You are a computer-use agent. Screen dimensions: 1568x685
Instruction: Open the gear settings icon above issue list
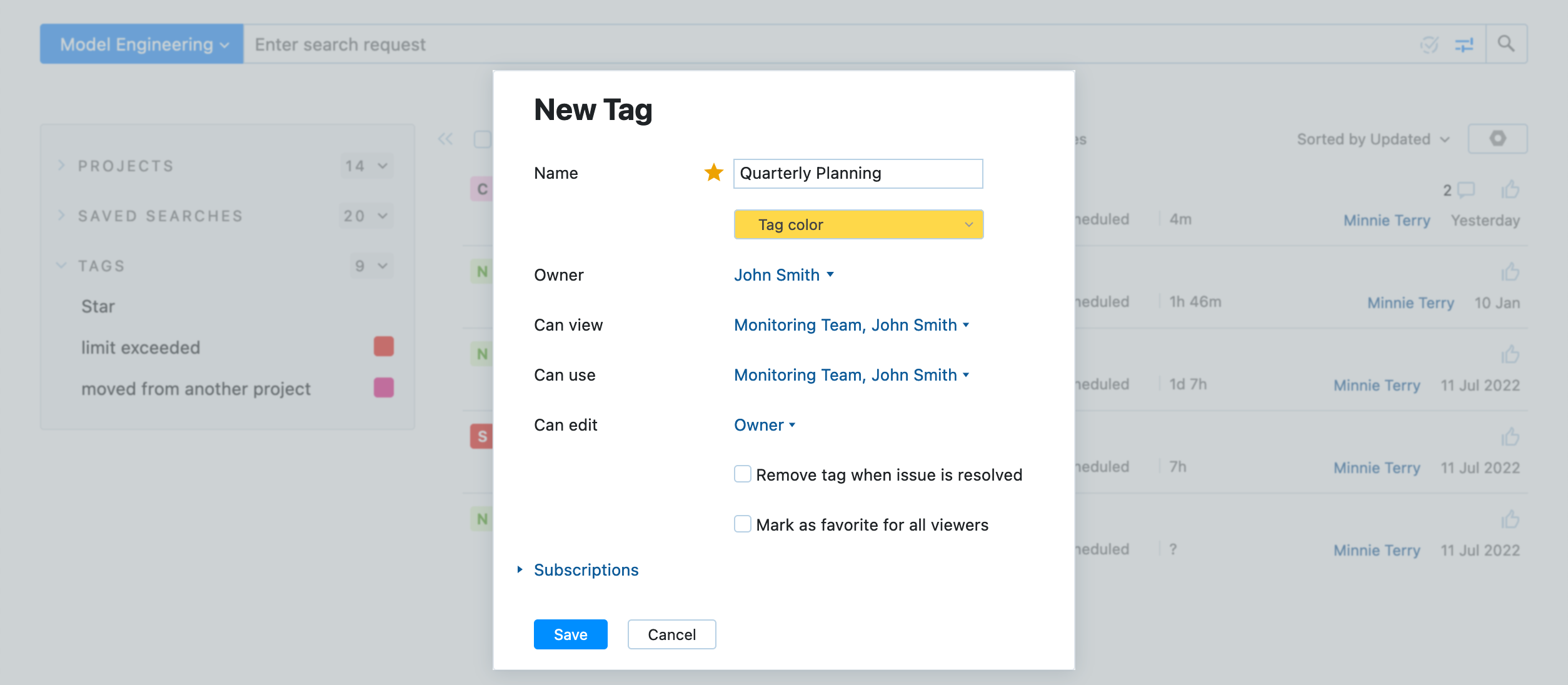[x=1498, y=139]
